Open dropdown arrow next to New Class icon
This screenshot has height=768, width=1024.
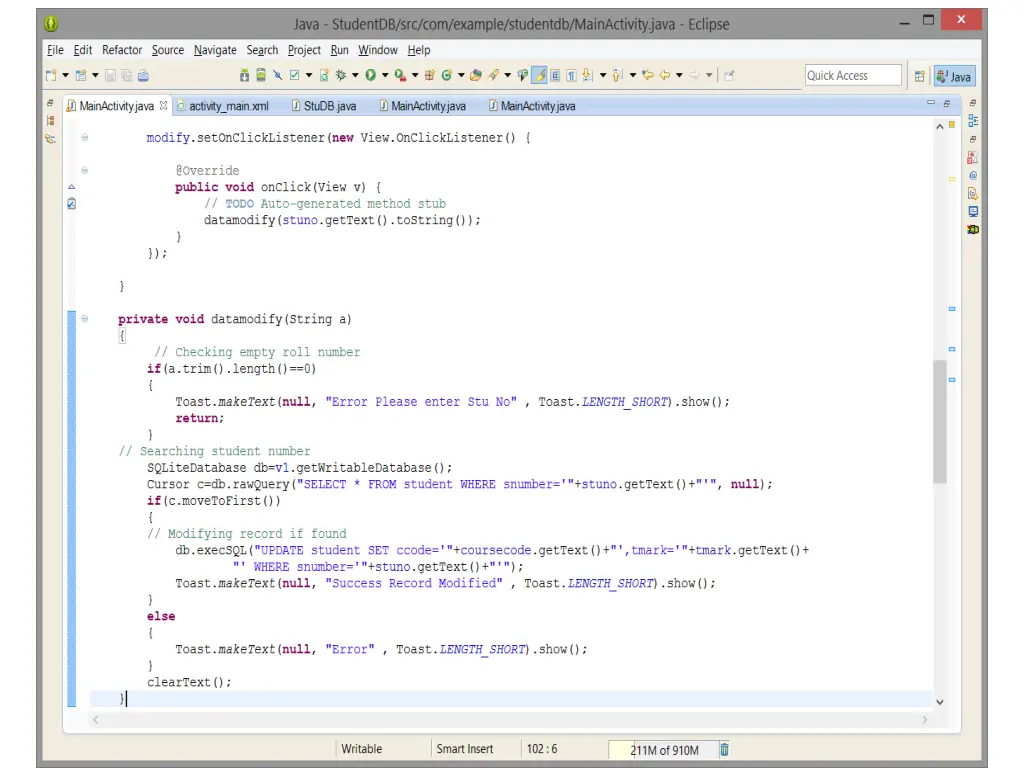pyautogui.click(x=461, y=76)
